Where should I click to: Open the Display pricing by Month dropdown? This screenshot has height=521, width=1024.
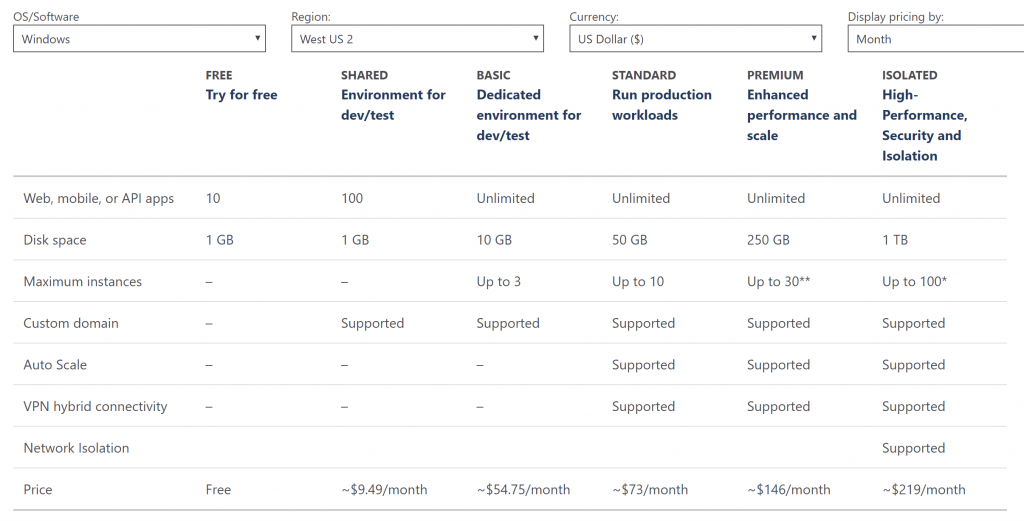click(936, 39)
